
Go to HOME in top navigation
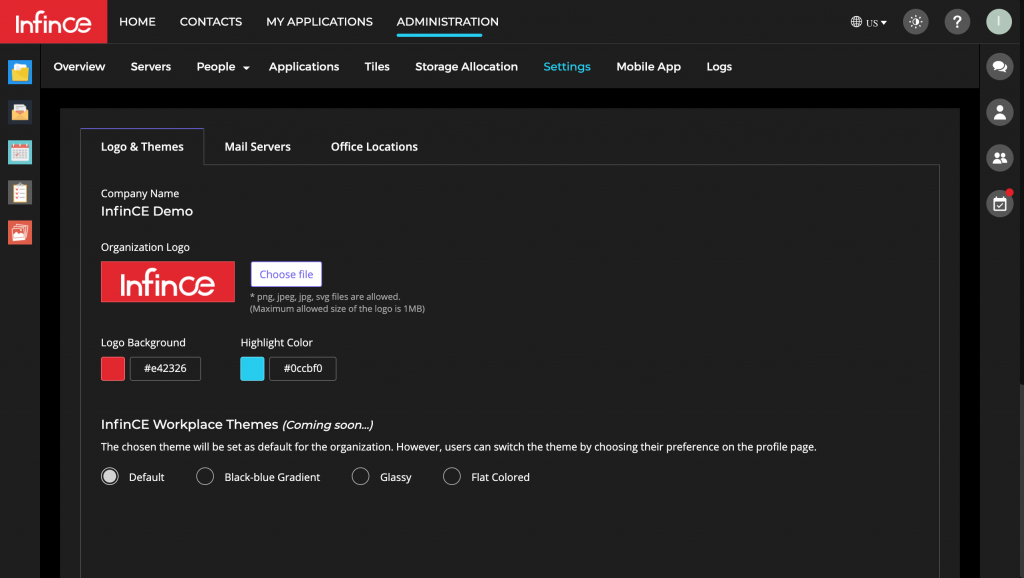click(137, 22)
